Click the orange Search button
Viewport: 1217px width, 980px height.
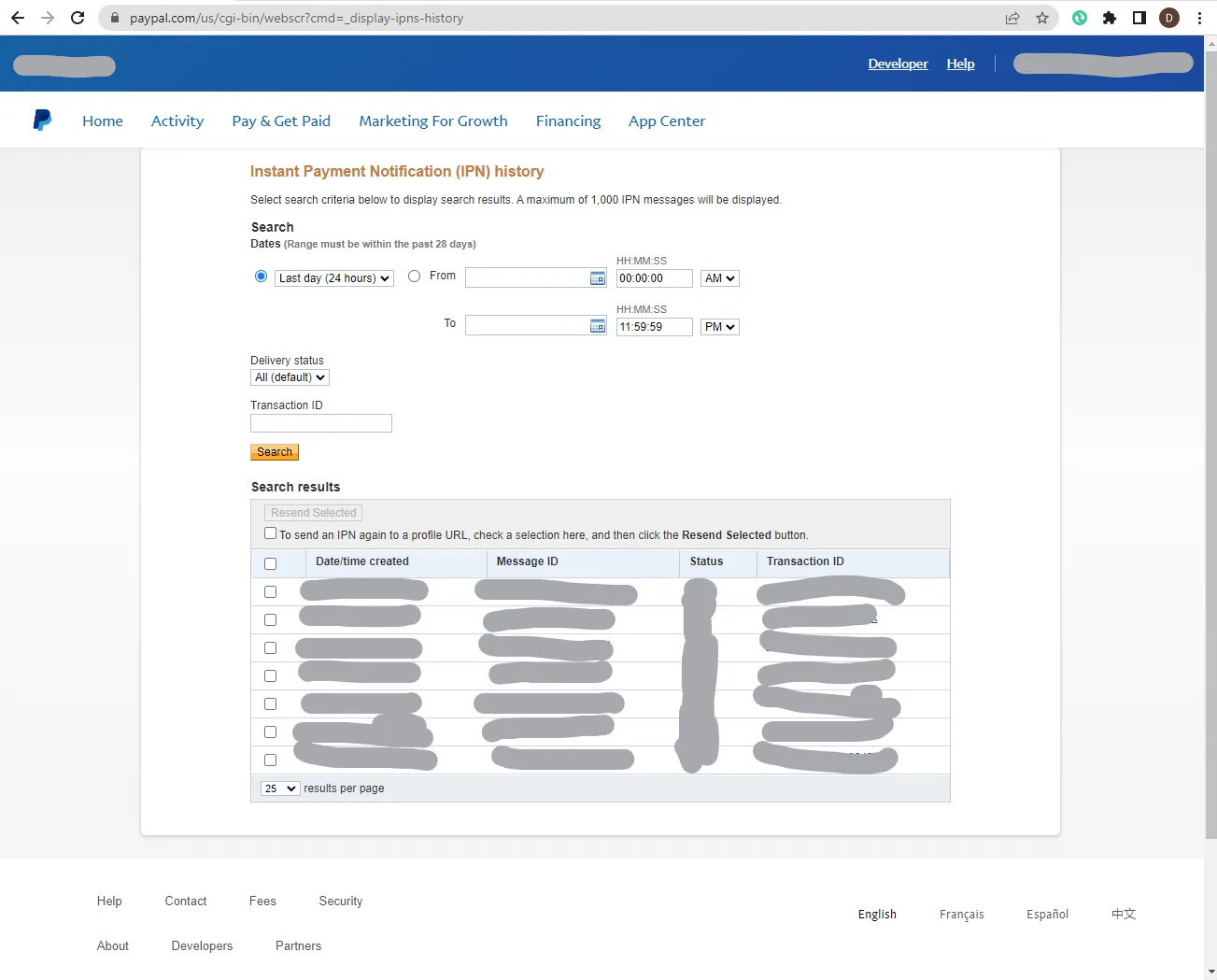275,452
